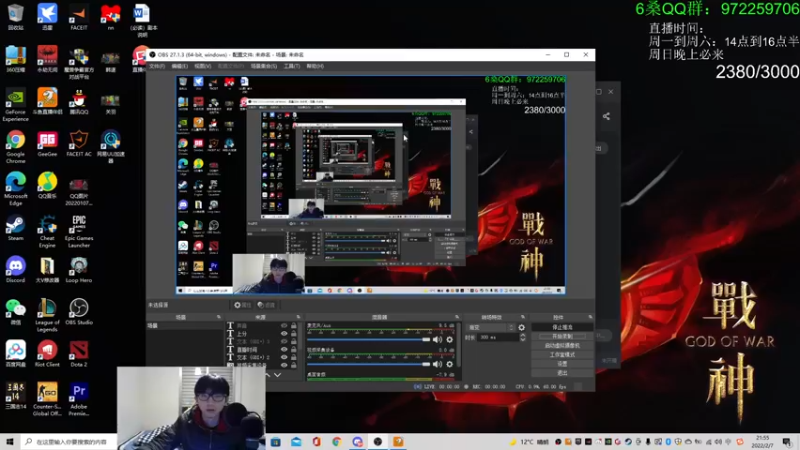Click the share icon in background window
The height and width of the screenshot is (450, 800).
coord(606,116)
